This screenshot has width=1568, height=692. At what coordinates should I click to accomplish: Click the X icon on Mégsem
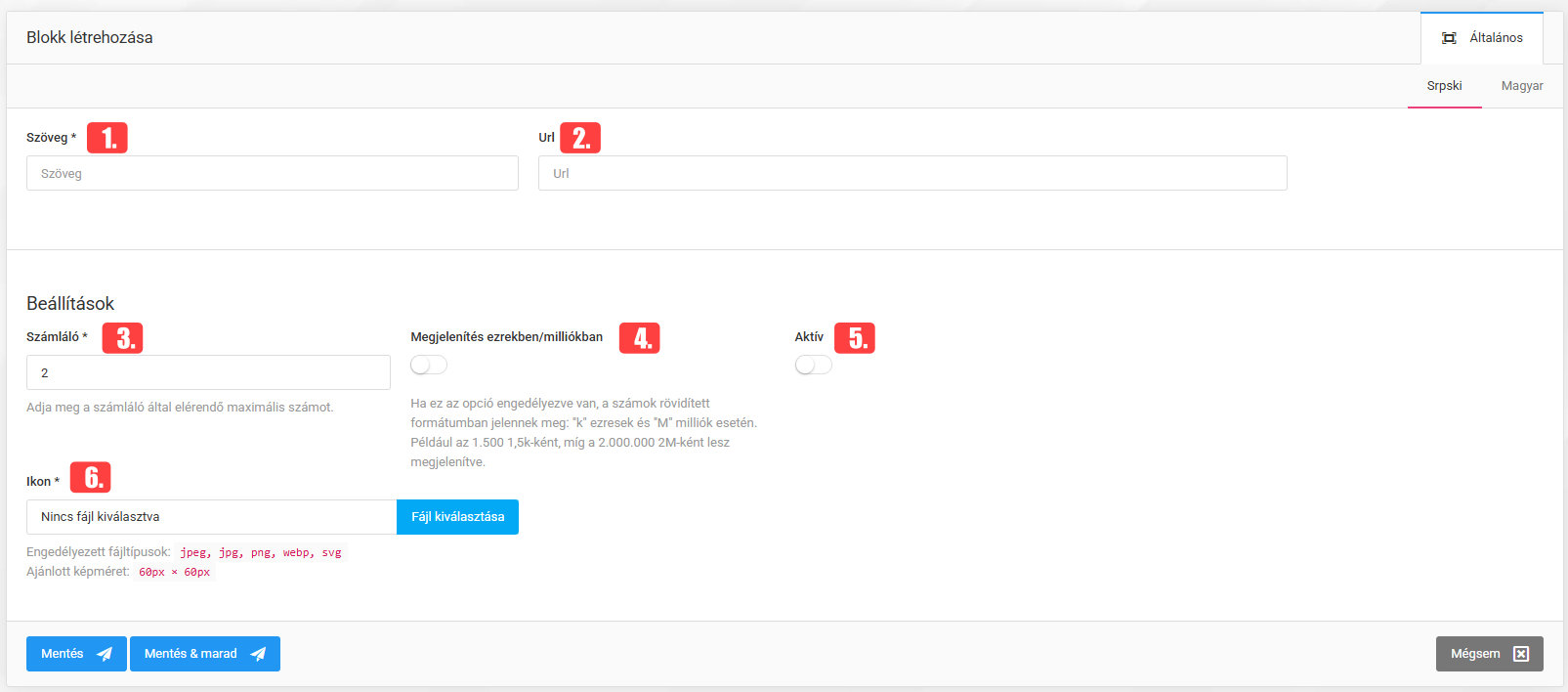[1520, 654]
